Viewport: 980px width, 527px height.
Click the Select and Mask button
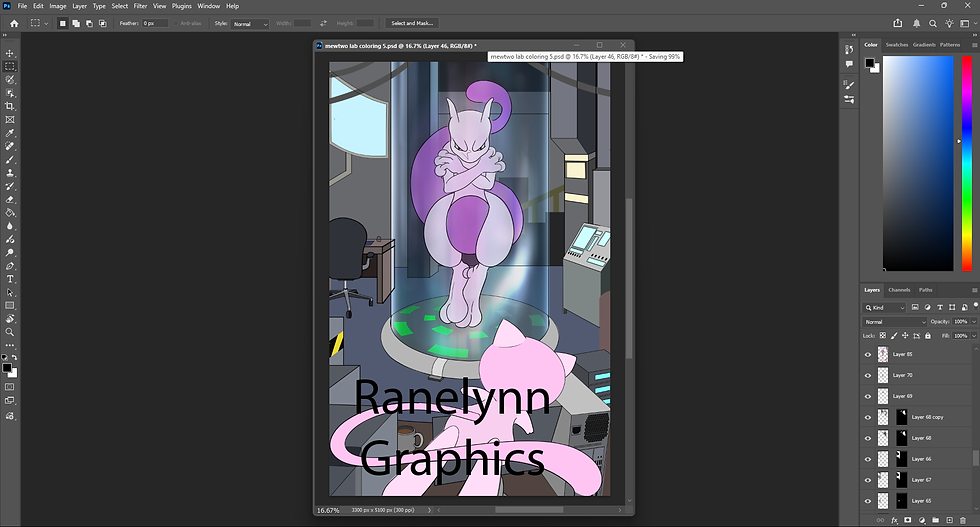412,23
